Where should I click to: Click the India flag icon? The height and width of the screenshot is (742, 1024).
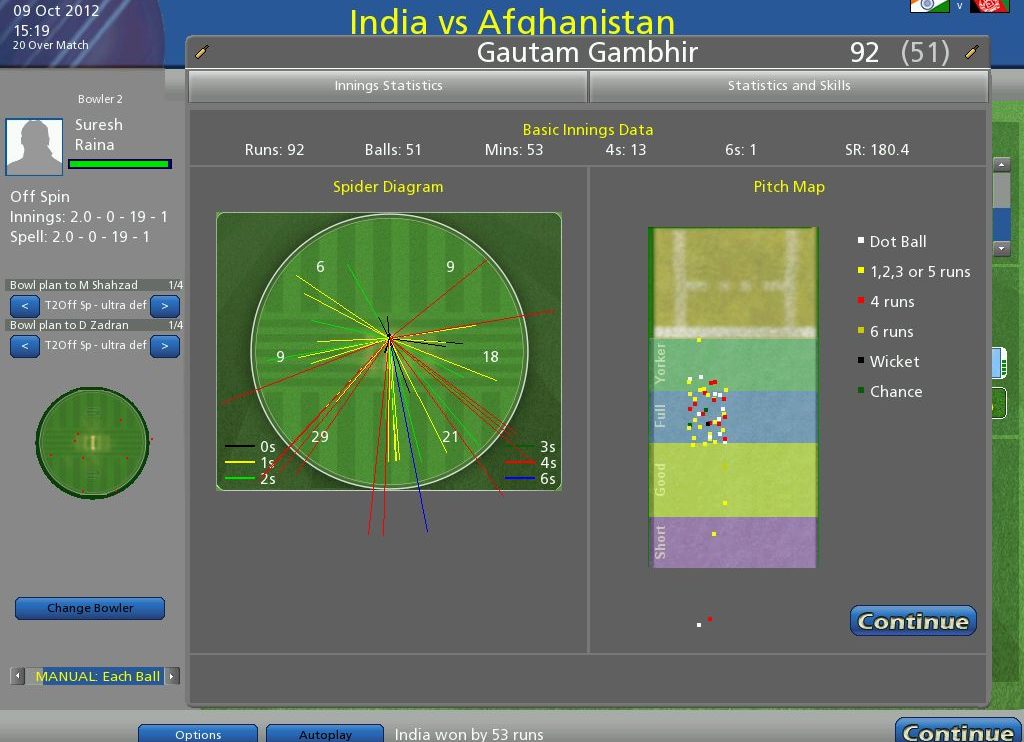click(929, 6)
